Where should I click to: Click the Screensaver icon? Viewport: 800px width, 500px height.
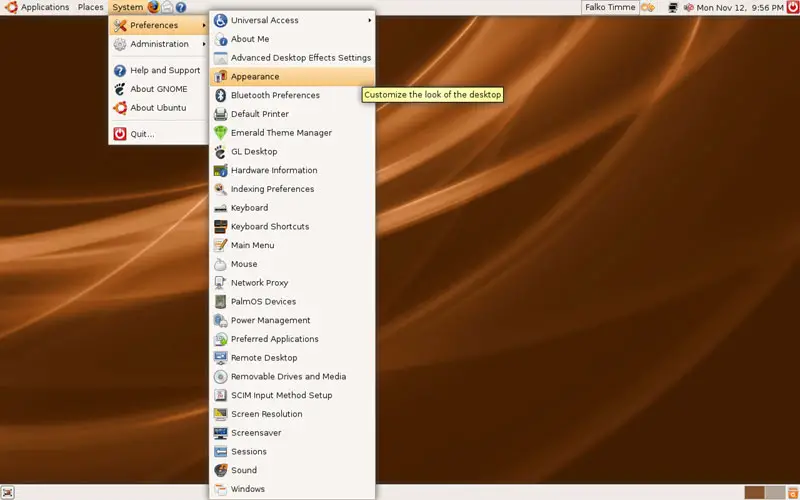tap(220, 433)
